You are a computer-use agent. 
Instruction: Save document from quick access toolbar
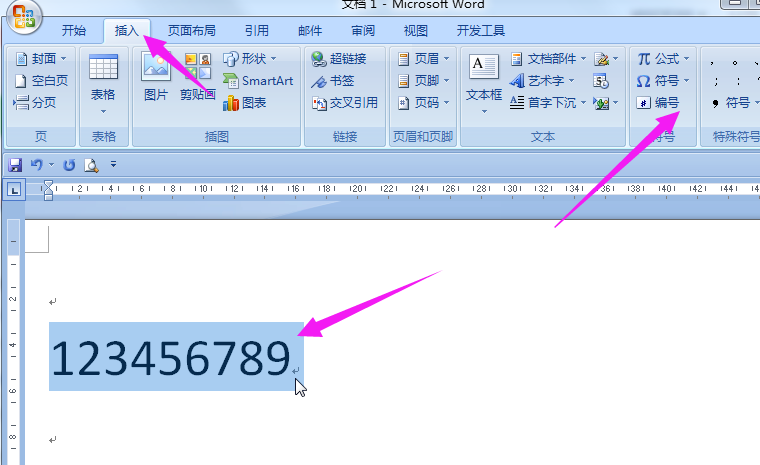point(15,165)
